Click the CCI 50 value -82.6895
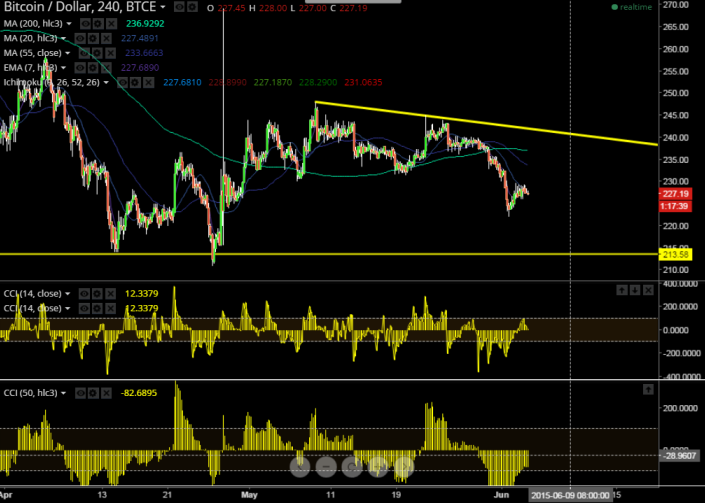 tap(139, 393)
